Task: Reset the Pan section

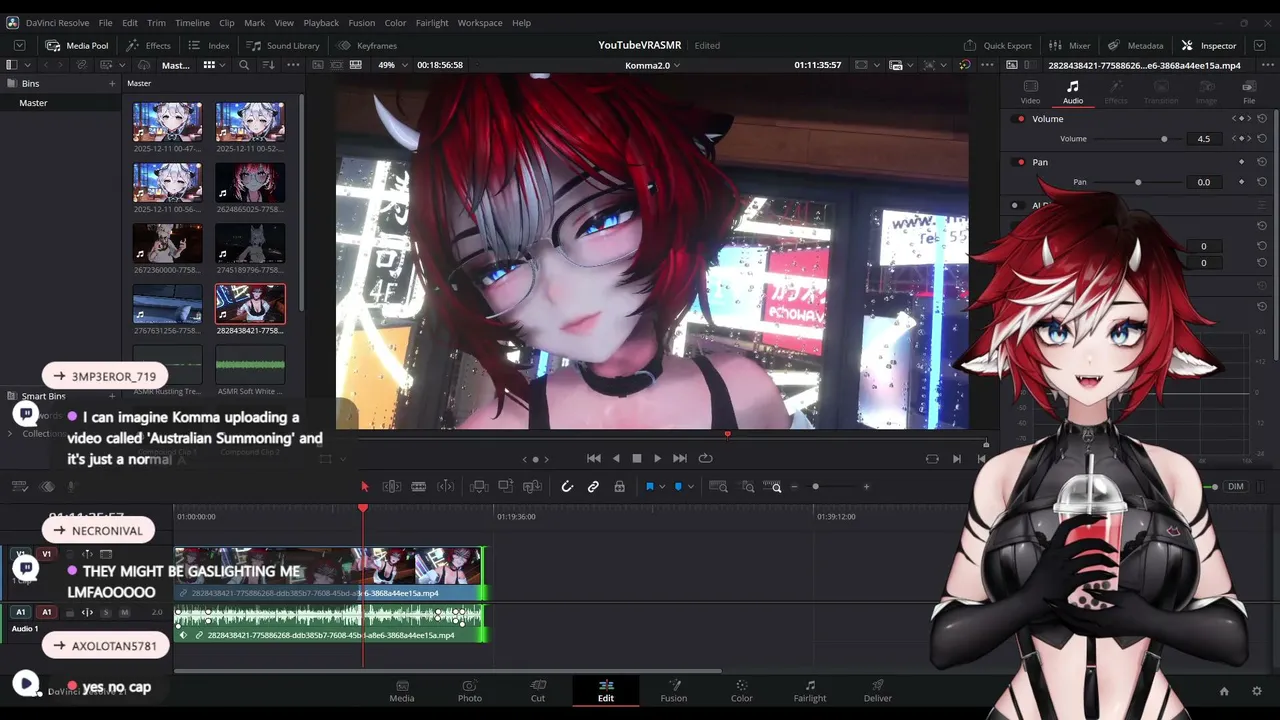Action: tap(1262, 162)
